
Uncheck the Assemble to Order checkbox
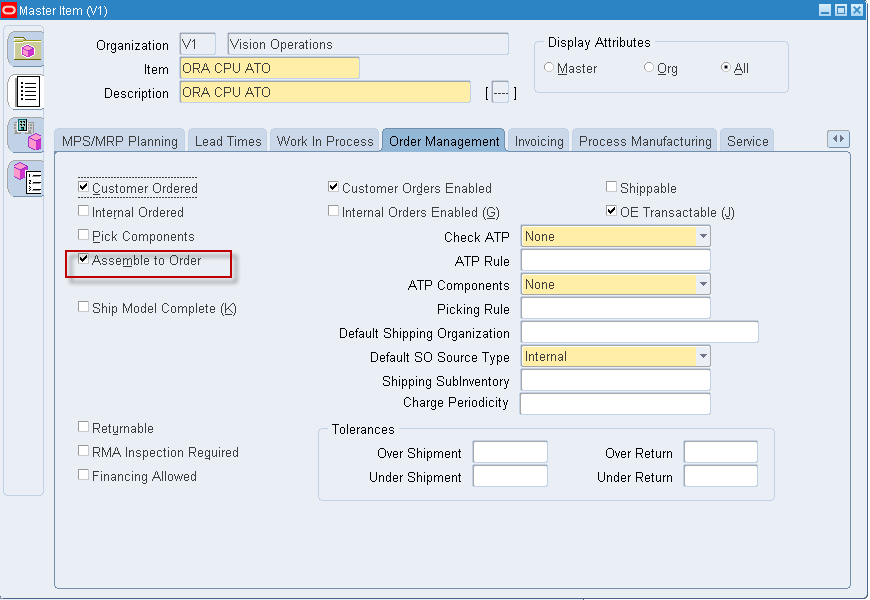[84, 260]
